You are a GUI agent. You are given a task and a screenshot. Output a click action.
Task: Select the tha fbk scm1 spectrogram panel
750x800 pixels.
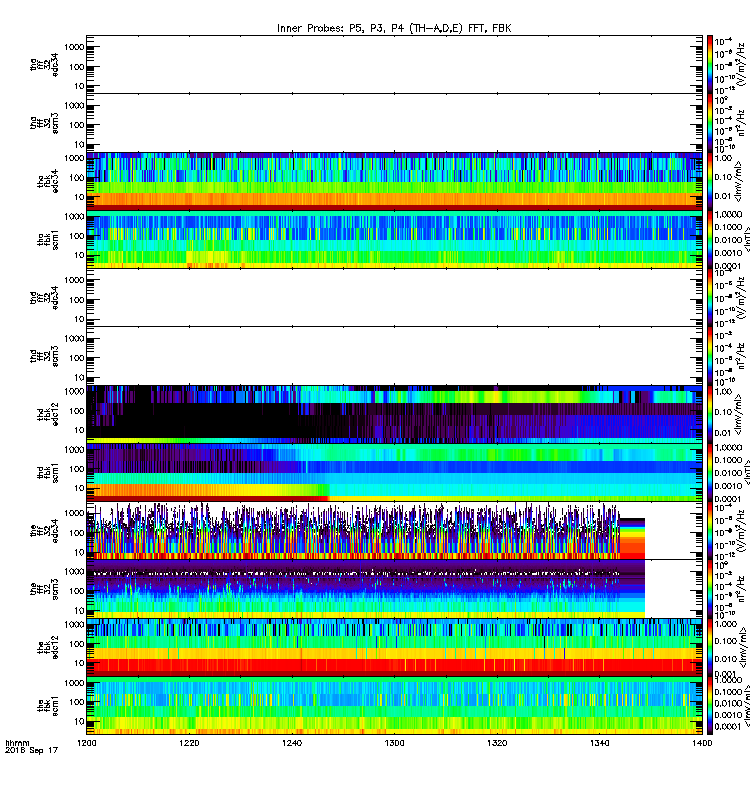click(394, 239)
